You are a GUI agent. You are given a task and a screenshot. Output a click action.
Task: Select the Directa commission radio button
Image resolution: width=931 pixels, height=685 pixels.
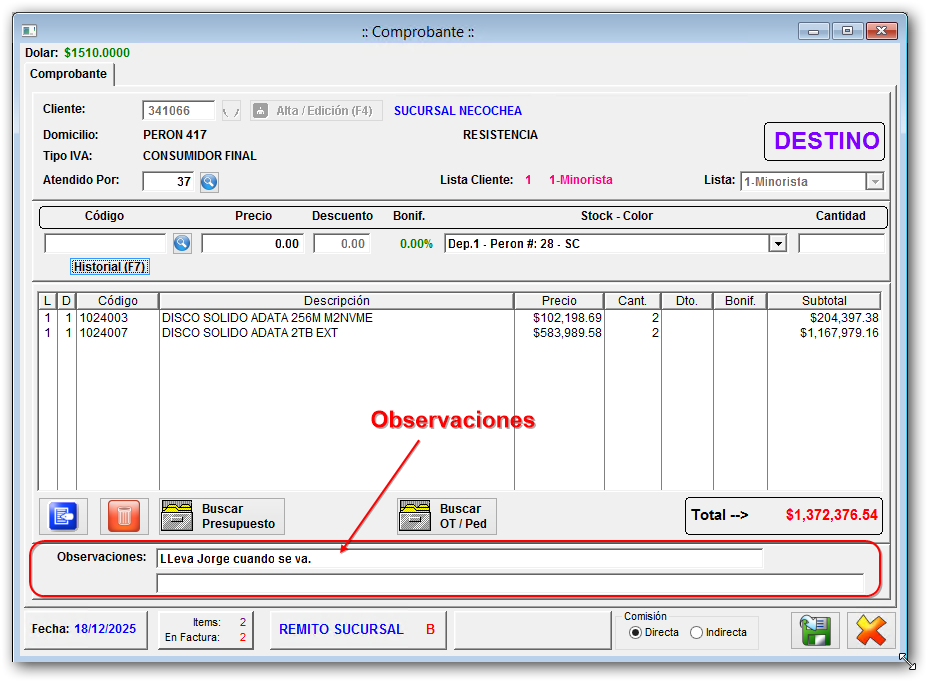click(636, 632)
